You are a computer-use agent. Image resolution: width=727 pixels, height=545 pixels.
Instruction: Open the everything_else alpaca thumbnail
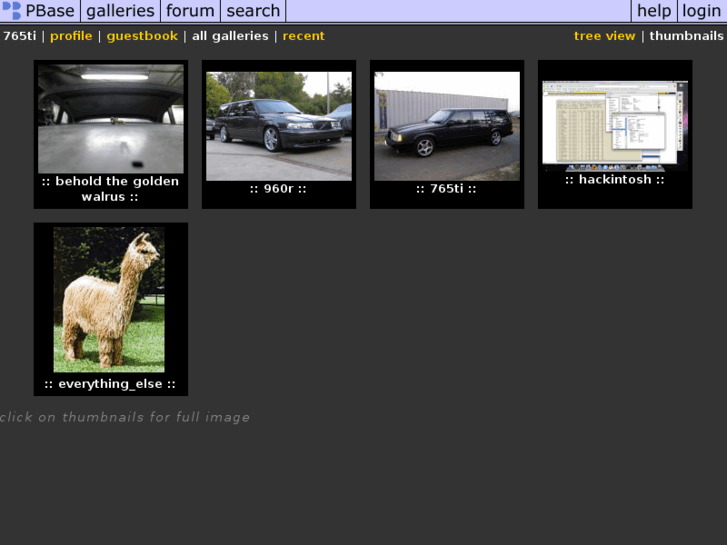tap(109, 299)
